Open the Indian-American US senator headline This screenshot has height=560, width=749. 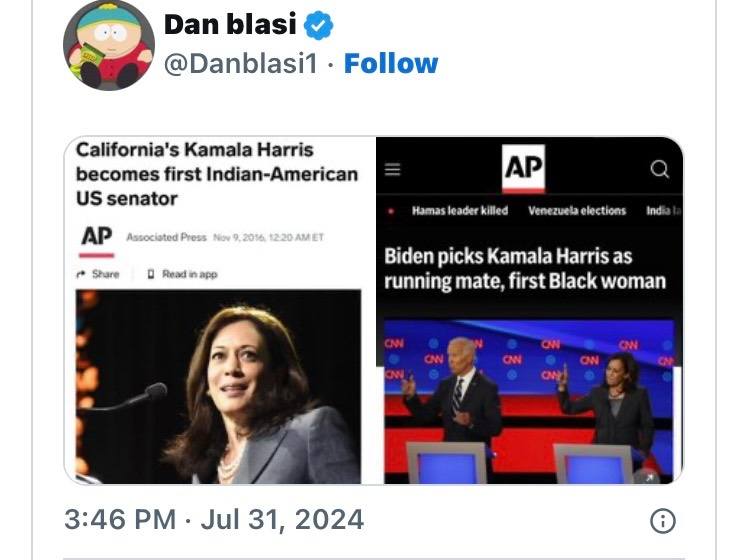pyautogui.click(x=217, y=174)
